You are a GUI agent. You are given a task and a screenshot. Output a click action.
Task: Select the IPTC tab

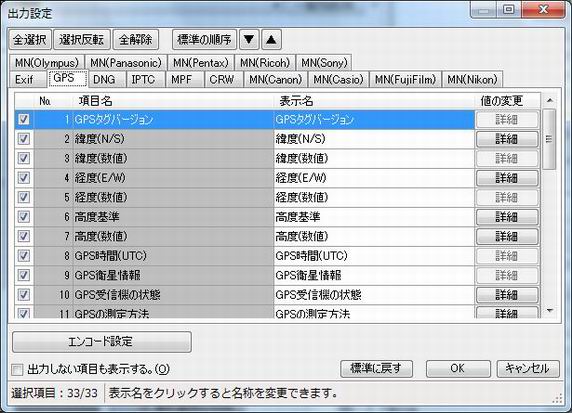(143, 79)
